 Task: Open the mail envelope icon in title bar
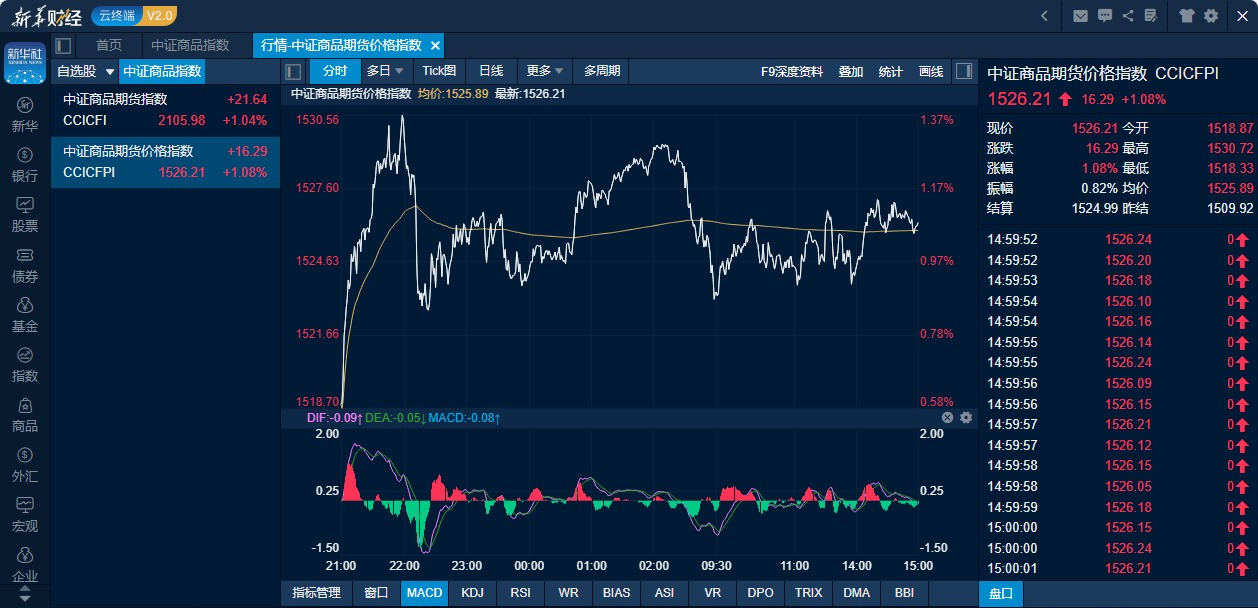pyautogui.click(x=1080, y=16)
